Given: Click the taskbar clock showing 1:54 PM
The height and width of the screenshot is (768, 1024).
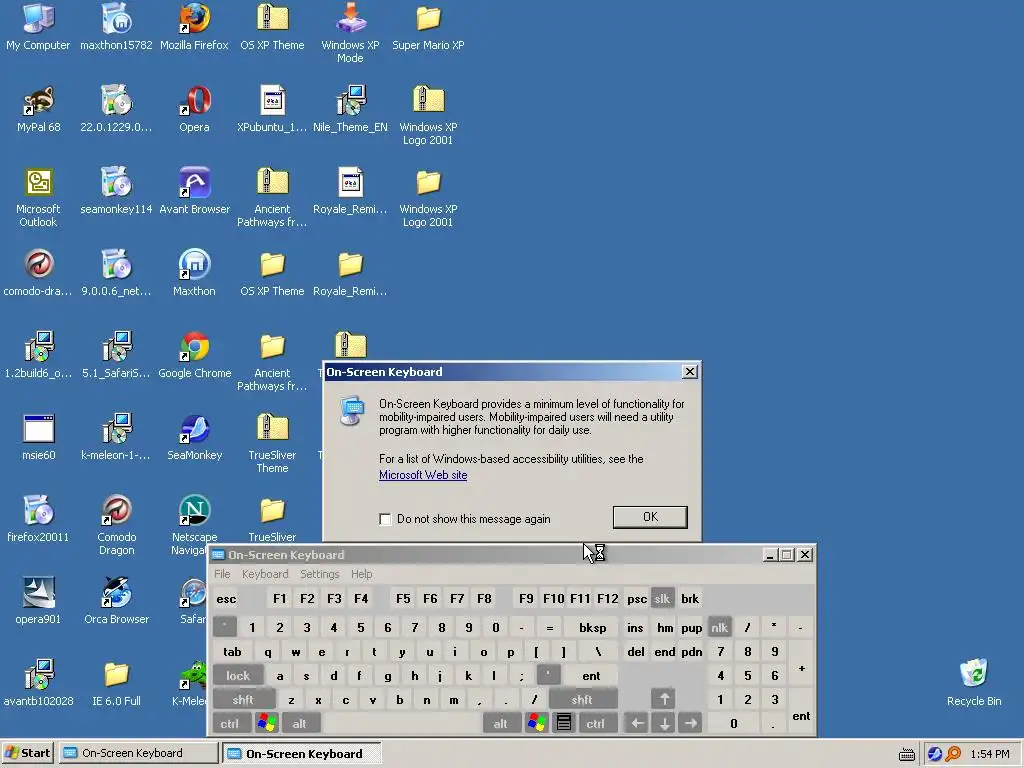Looking at the screenshot, I should point(989,754).
